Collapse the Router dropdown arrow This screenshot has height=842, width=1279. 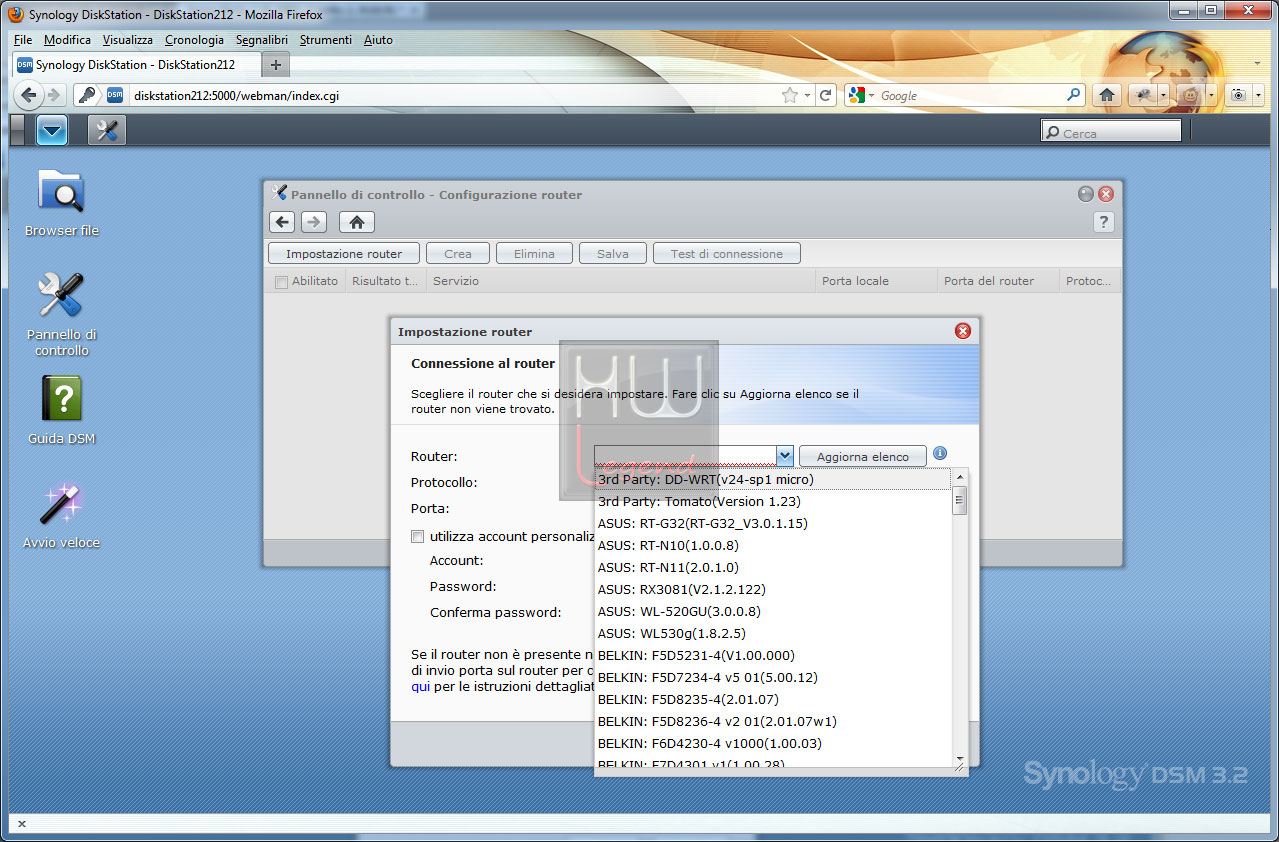(785, 456)
